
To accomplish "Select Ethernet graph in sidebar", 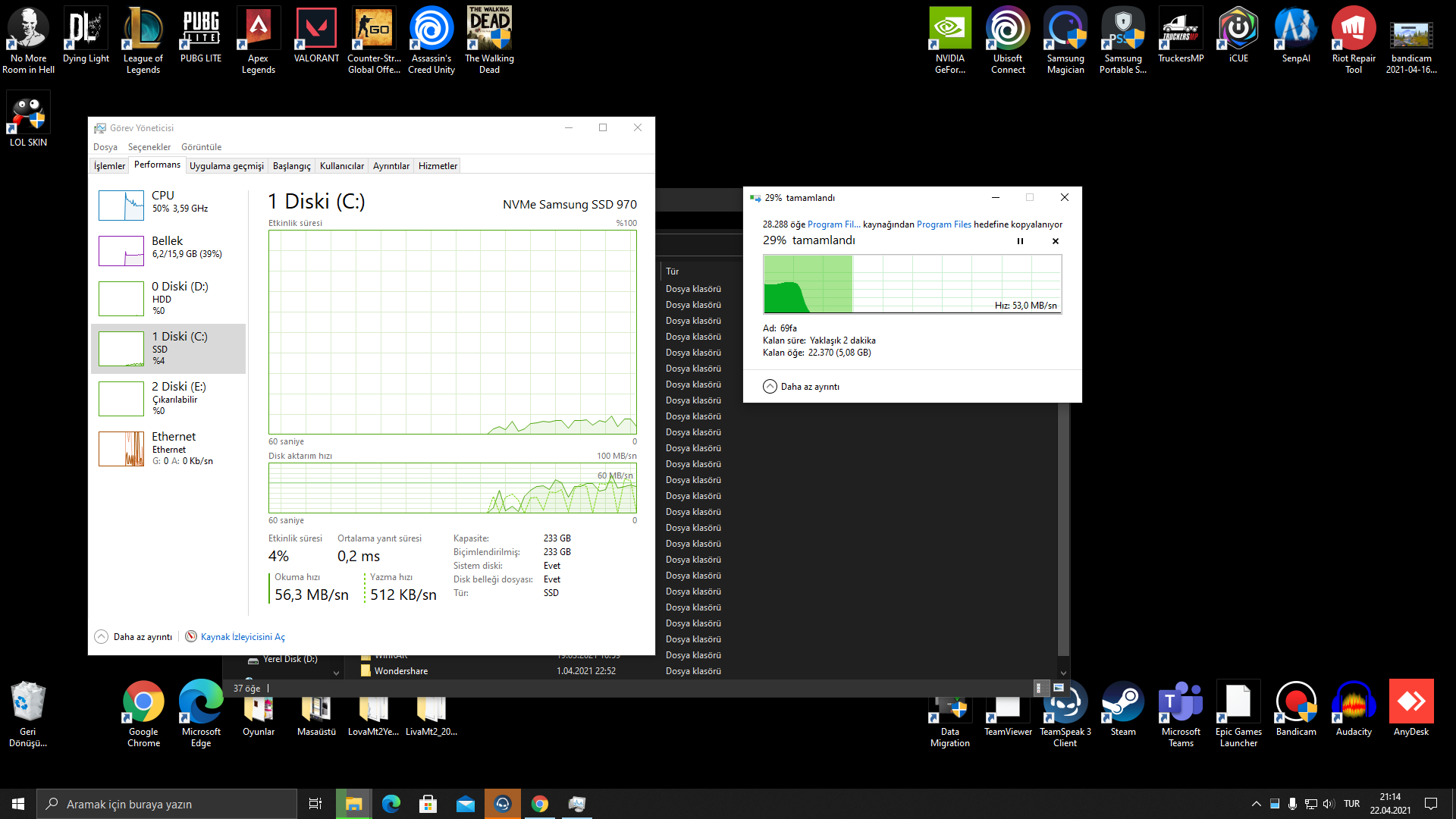I will 168,448.
